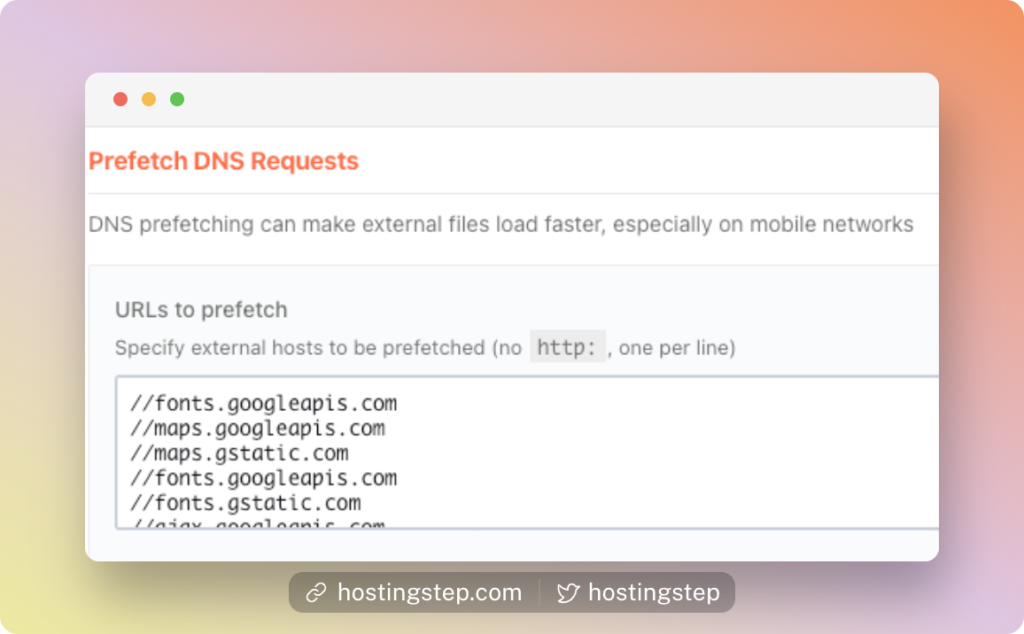Click the Specify external hosts help text
The width and height of the screenshot is (1024, 634).
point(425,347)
